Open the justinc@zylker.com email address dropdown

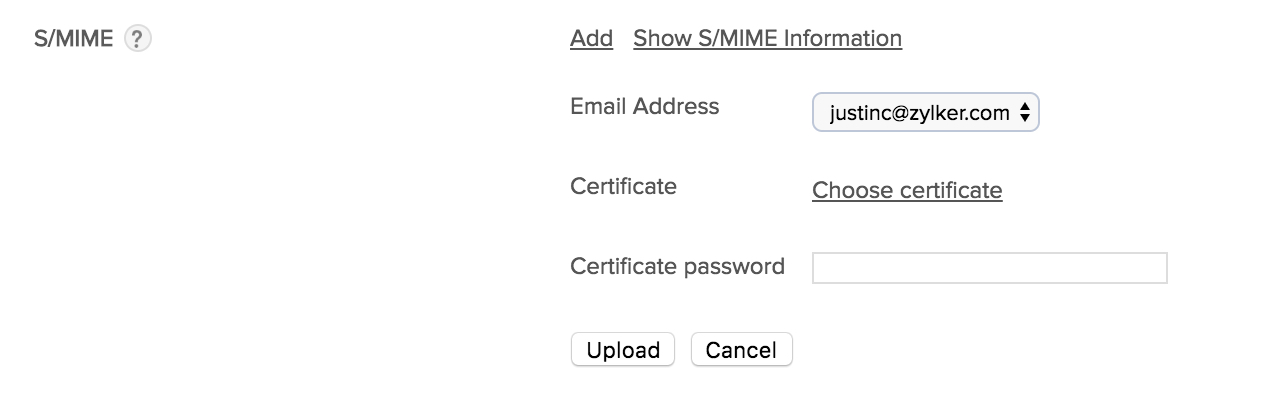(x=926, y=113)
